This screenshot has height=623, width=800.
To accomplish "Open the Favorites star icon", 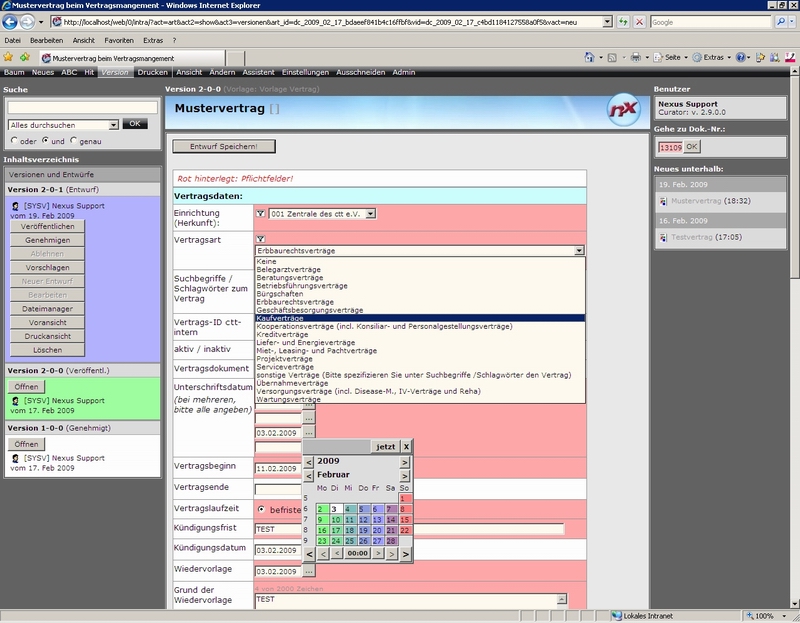I will (8, 57).
